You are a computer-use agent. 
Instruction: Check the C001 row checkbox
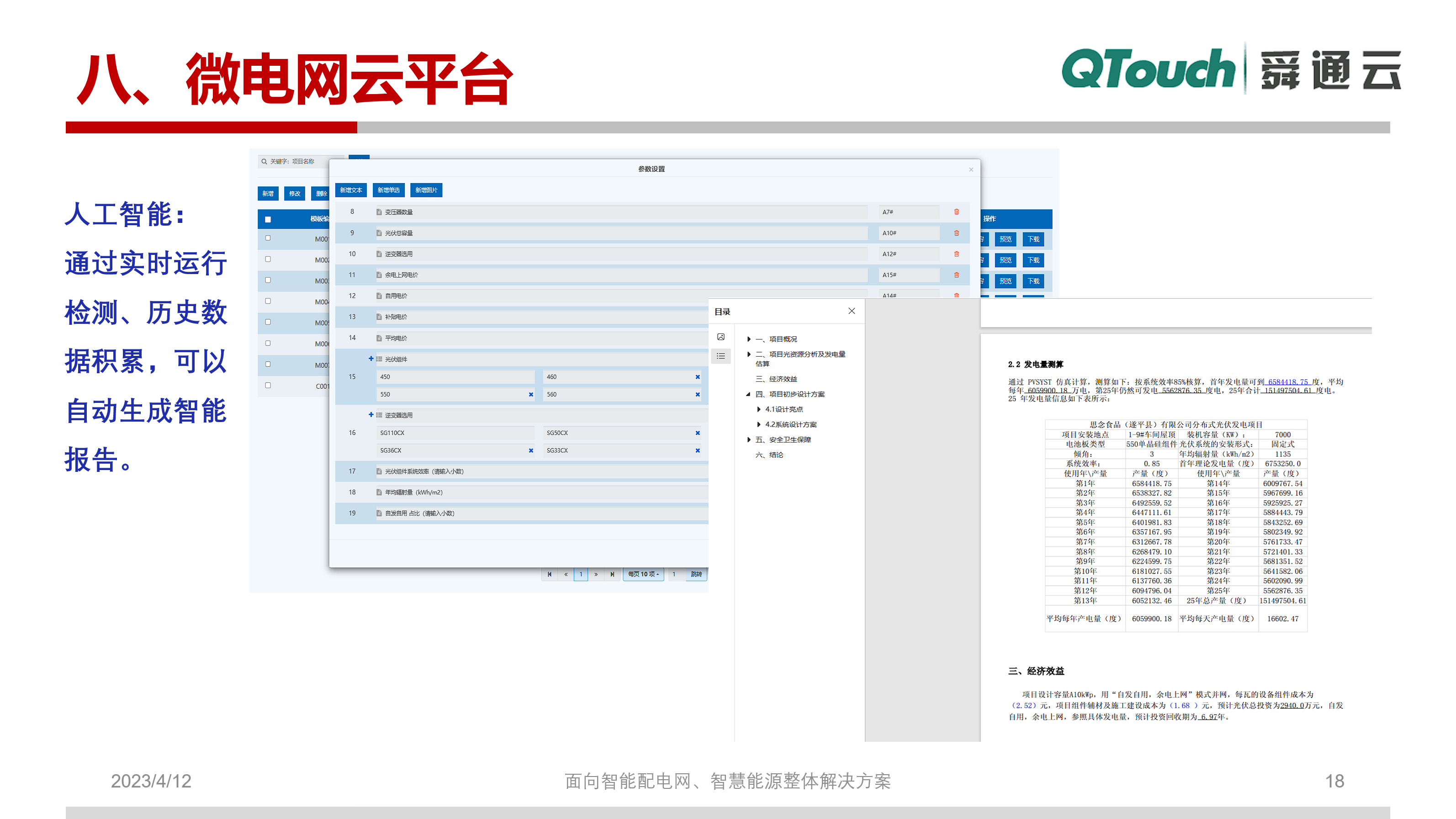[268, 386]
